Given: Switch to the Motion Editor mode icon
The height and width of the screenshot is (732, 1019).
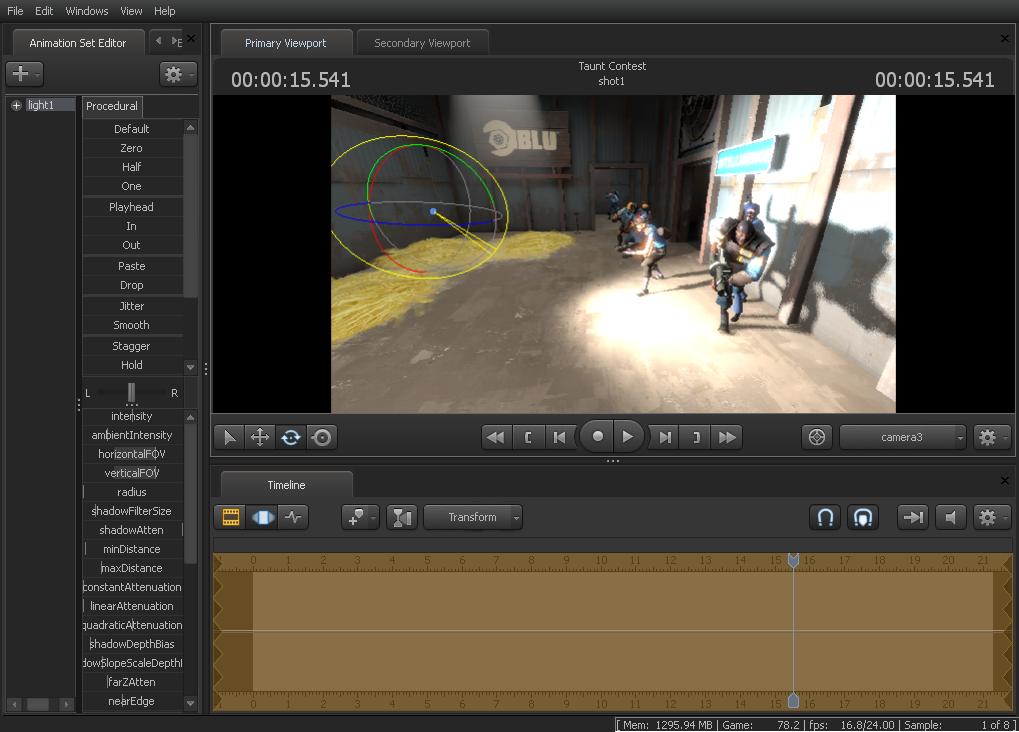Looking at the screenshot, I should click(x=263, y=517).
